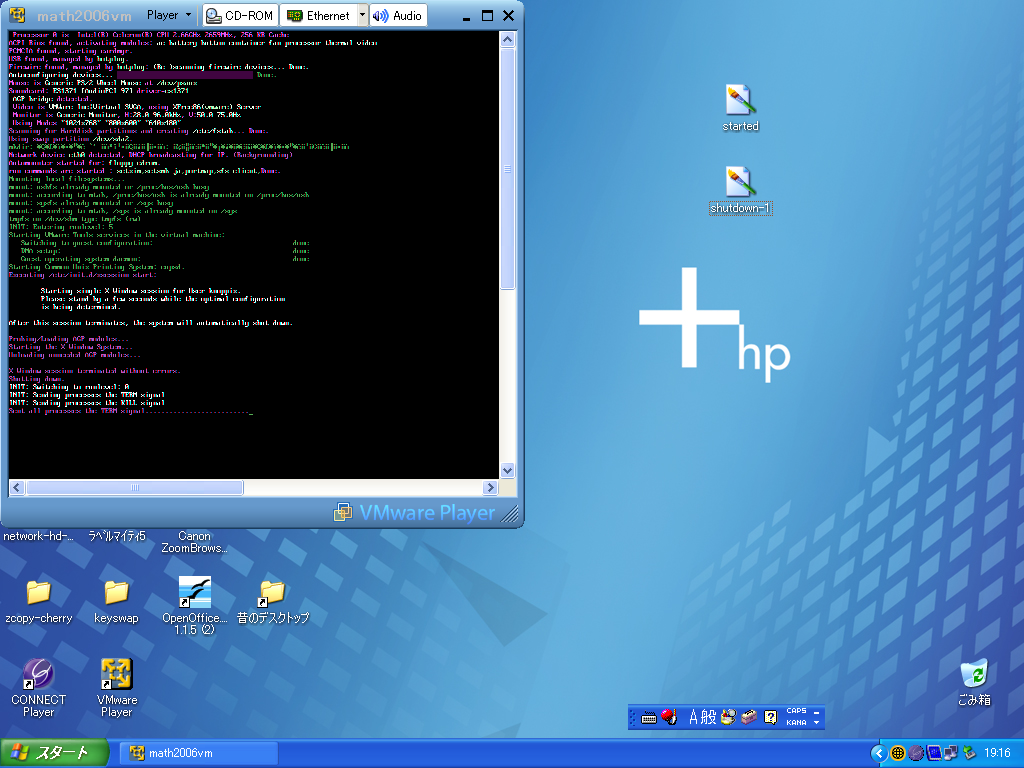Screen dimensions: 1024x768
Task: Click the vertical scrollbar thumb
Action: point(507,168)
